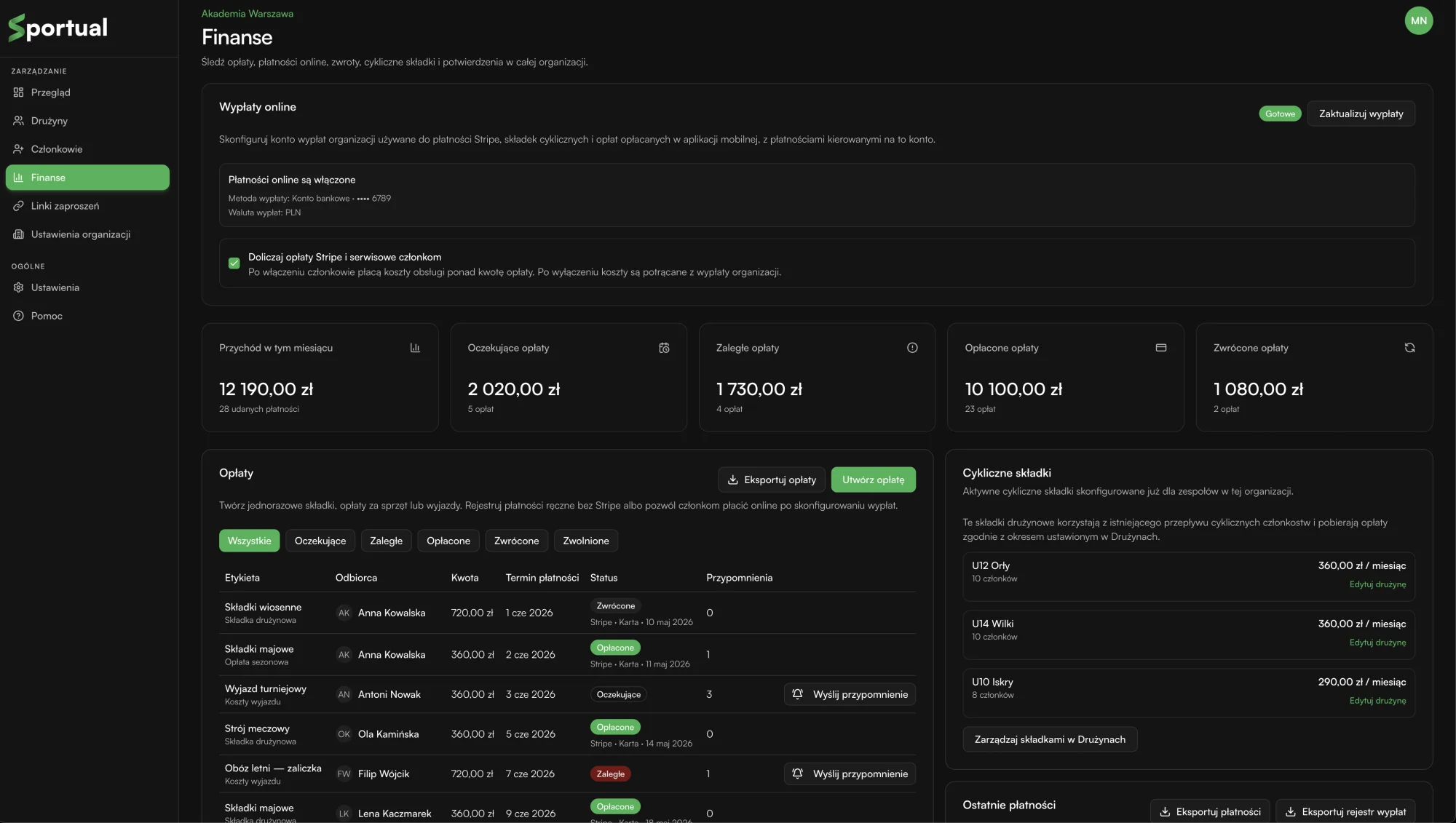The image size is (1456, 823).
Task: Select the Wszystkie filter tab
Action: (x=249, y=541)
